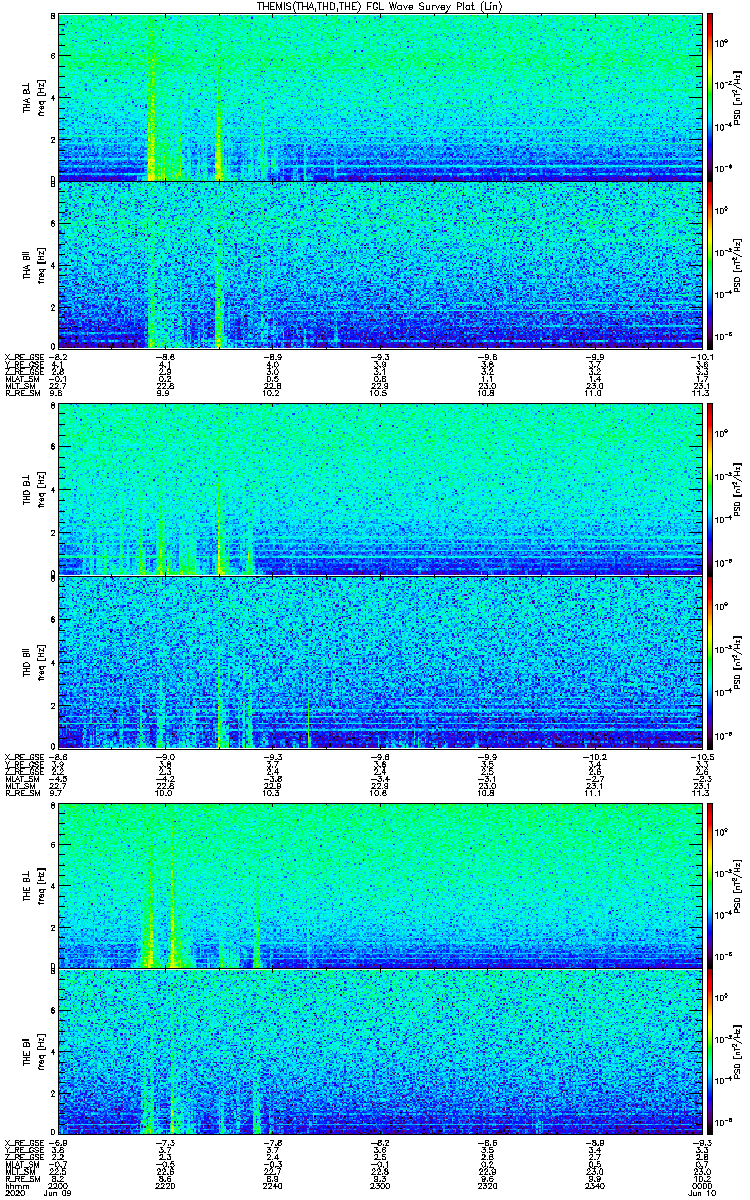750x1200 pixels.
Task: Click the color bar beside the THA B∥ panel
Action: 709,264
